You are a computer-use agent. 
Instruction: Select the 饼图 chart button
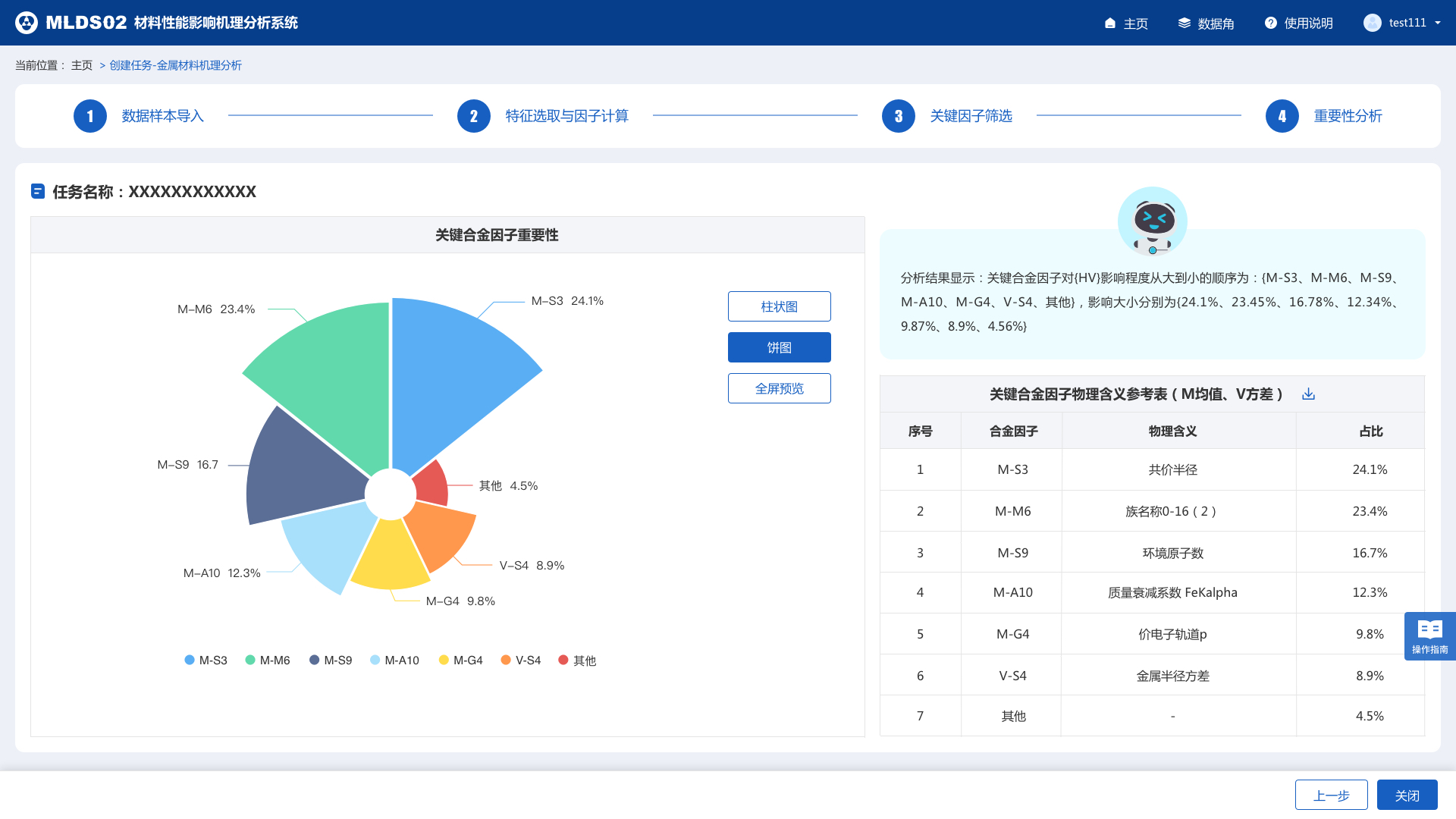click(x=779, y=347)
